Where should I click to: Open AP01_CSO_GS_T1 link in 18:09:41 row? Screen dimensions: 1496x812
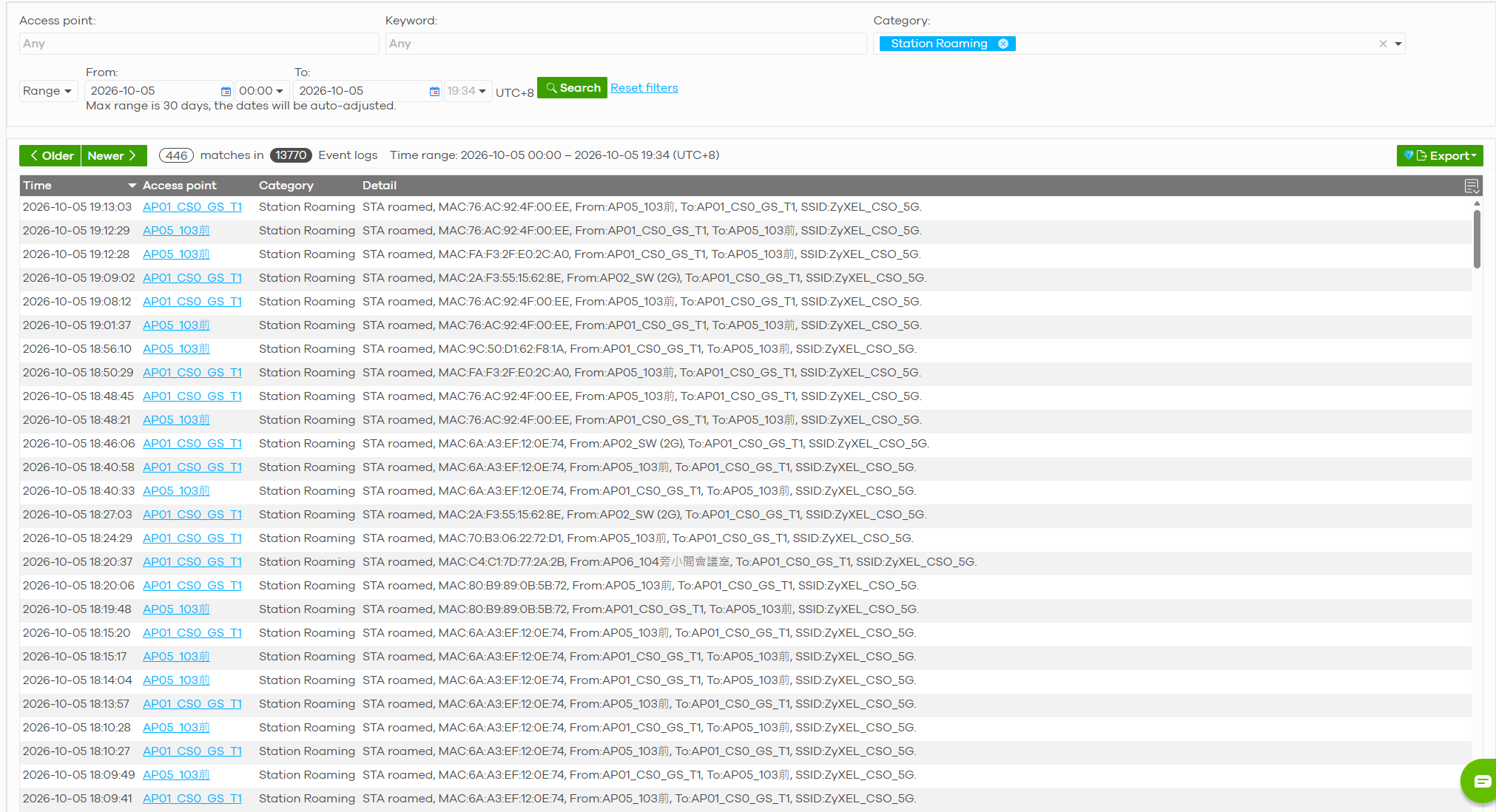192,799
